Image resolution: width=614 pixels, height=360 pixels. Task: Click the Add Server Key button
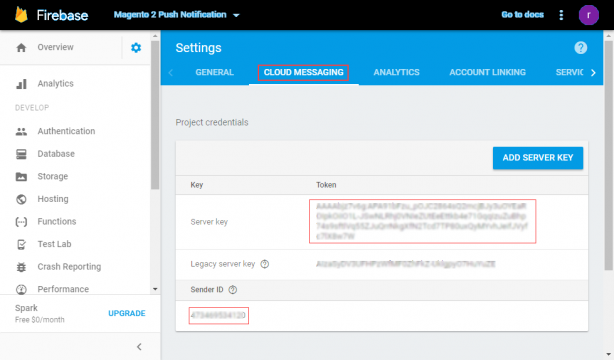(538, 158)
